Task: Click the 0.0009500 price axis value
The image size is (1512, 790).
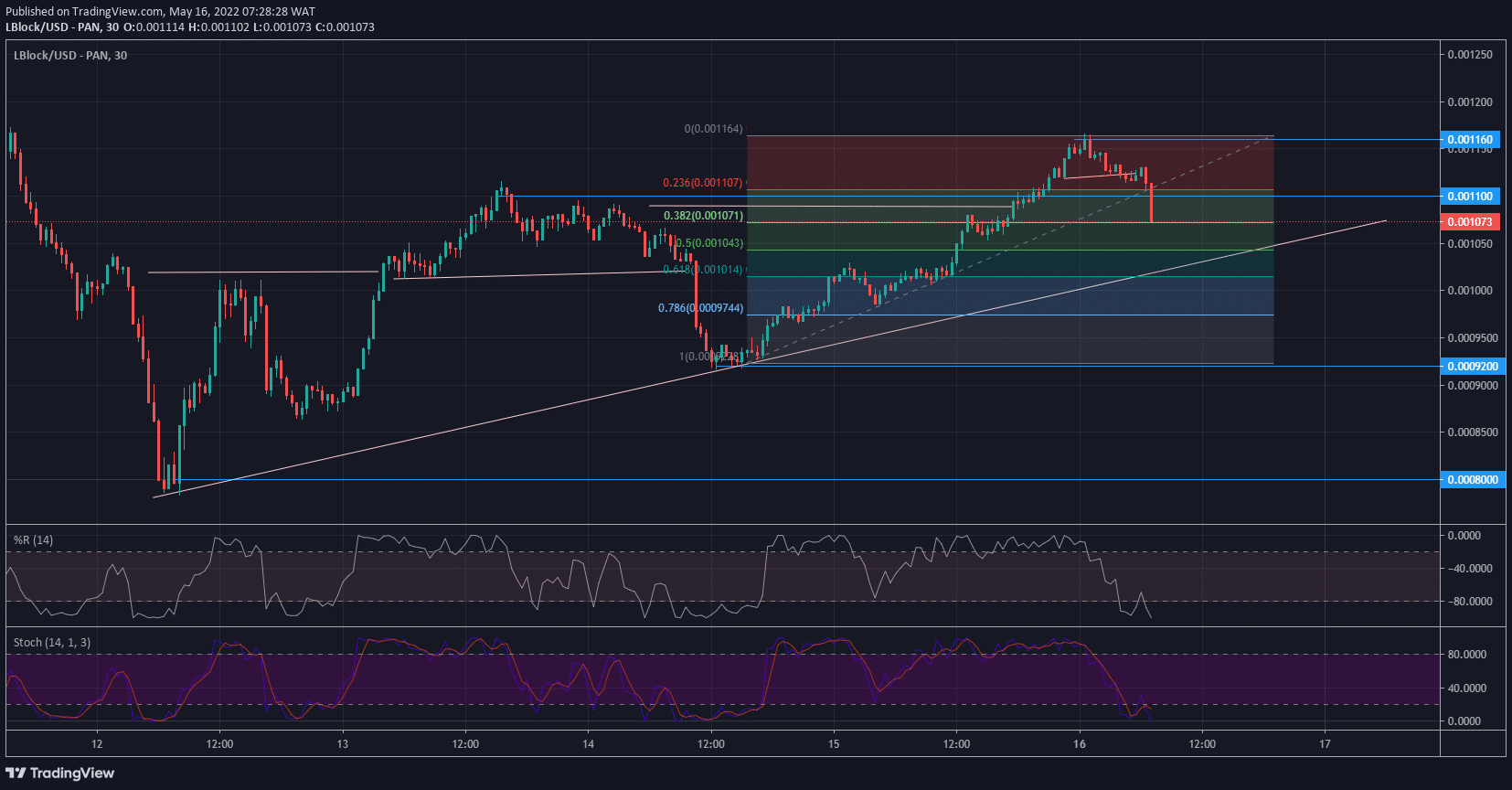Action: point(1473,338)
